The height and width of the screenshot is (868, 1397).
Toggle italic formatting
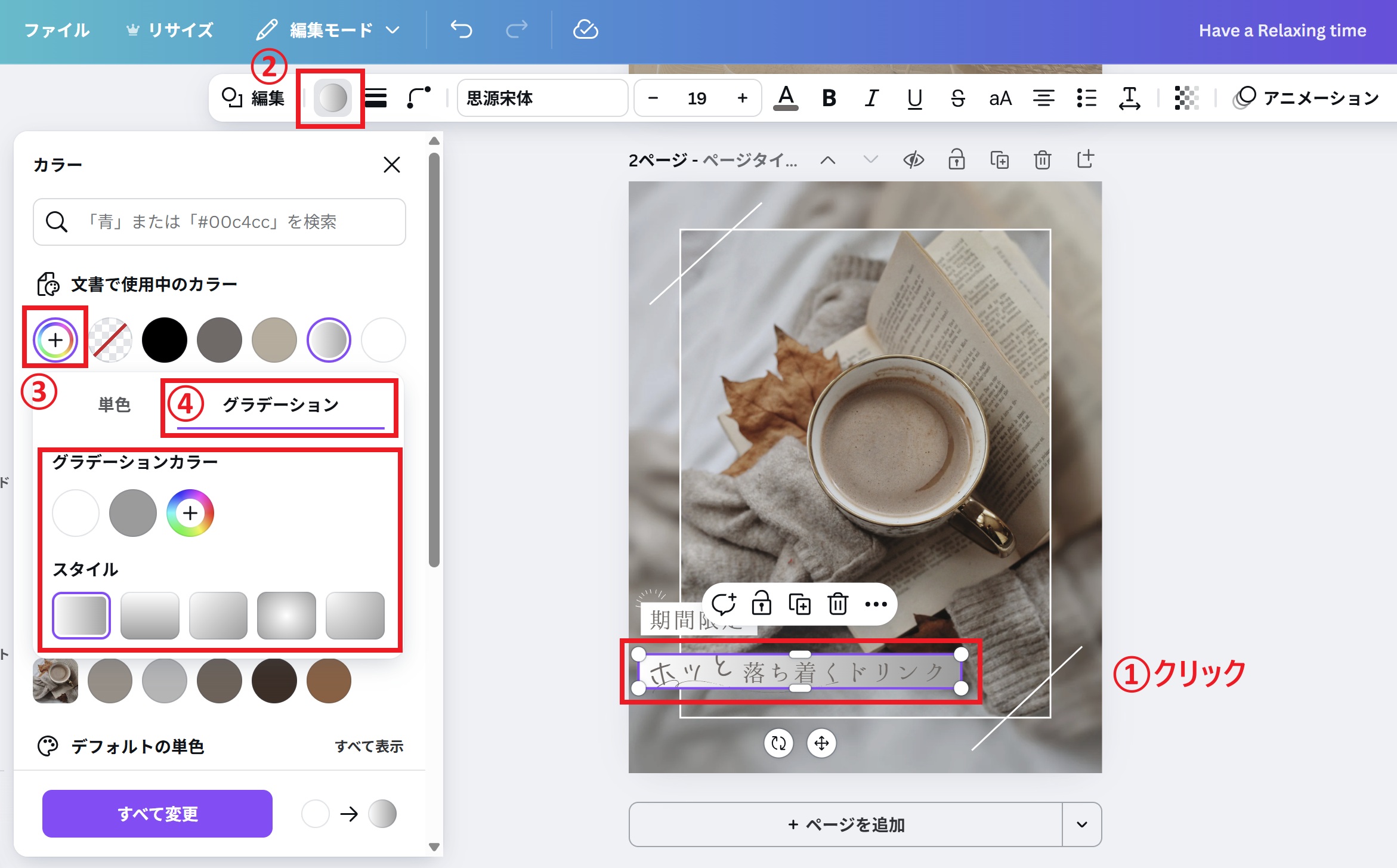click(x=871, y=98)
